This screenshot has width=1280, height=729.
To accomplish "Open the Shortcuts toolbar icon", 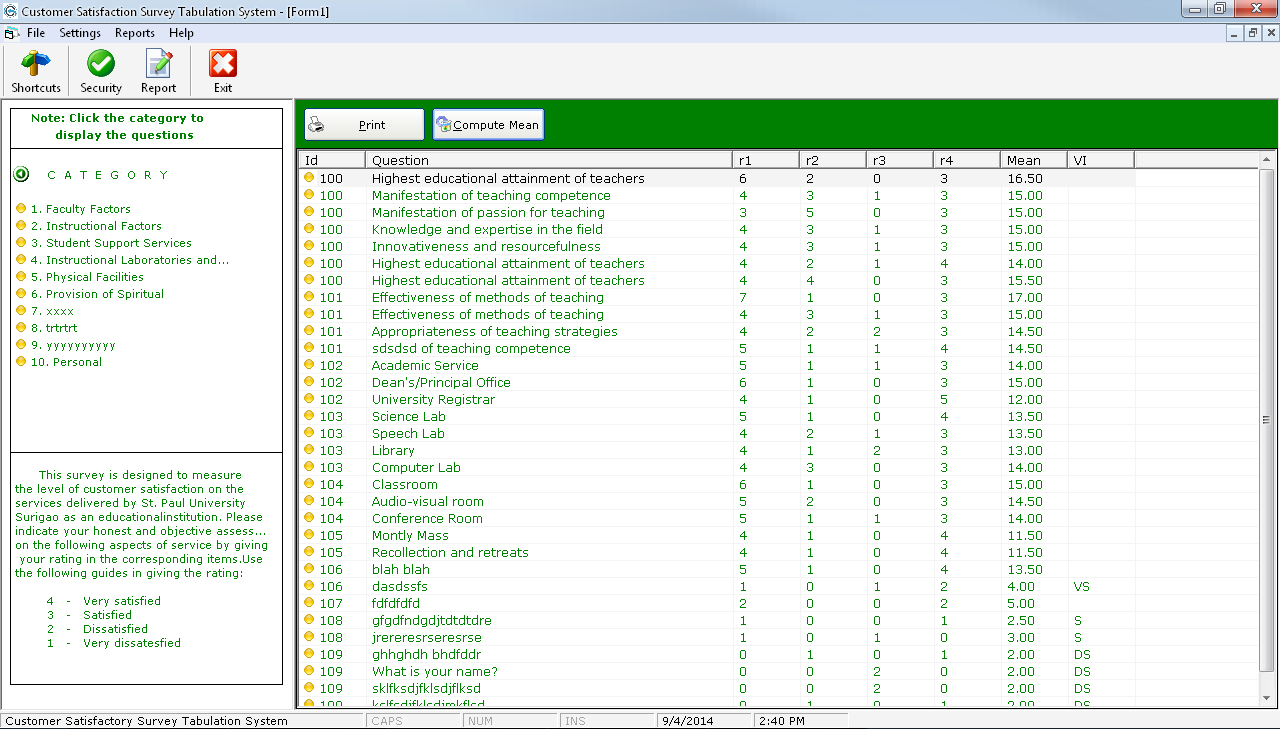I will 36,62.
